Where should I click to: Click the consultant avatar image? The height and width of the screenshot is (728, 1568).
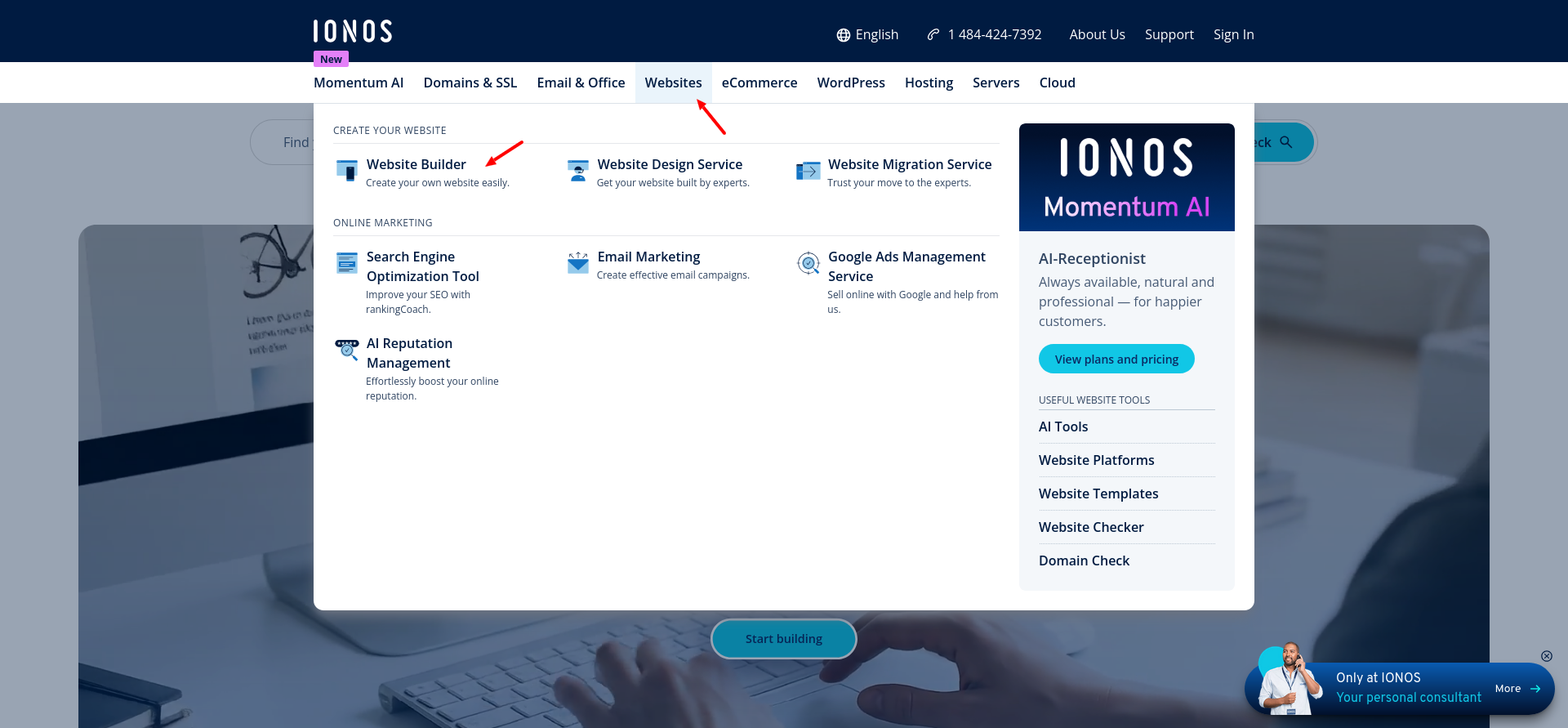[1290, 678]
